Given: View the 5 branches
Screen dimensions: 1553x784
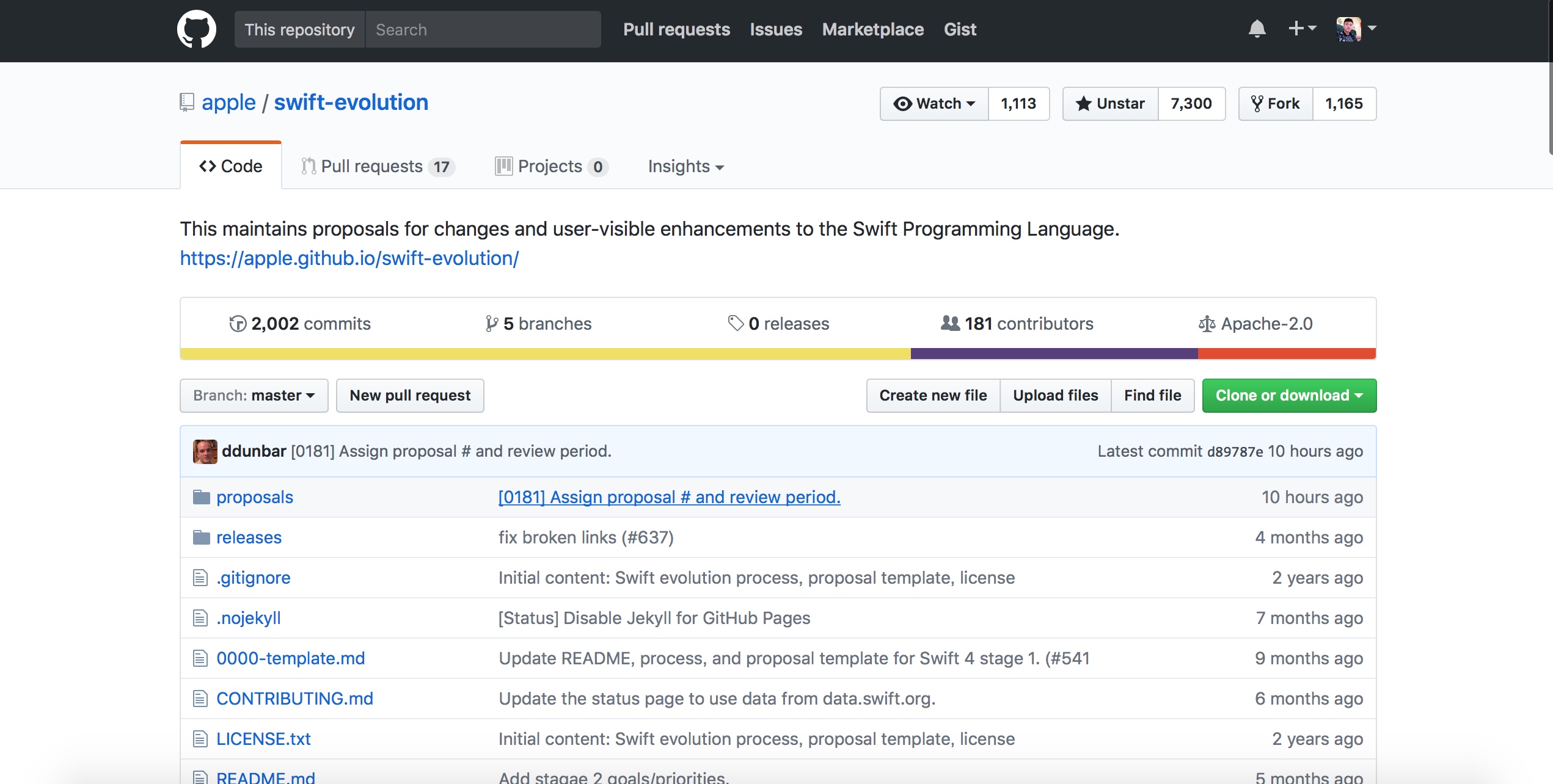Looking at the screenshot, I should (538, 324).
